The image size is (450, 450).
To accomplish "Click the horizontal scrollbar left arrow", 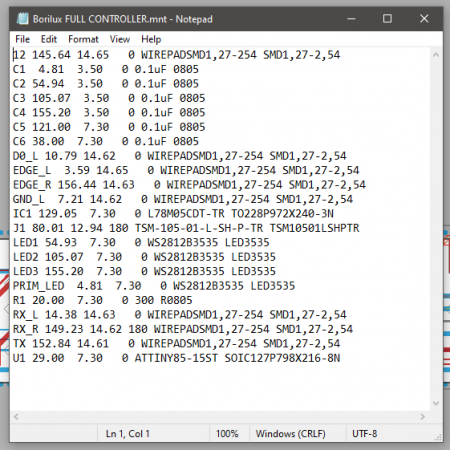I will [x=16, y=417].
